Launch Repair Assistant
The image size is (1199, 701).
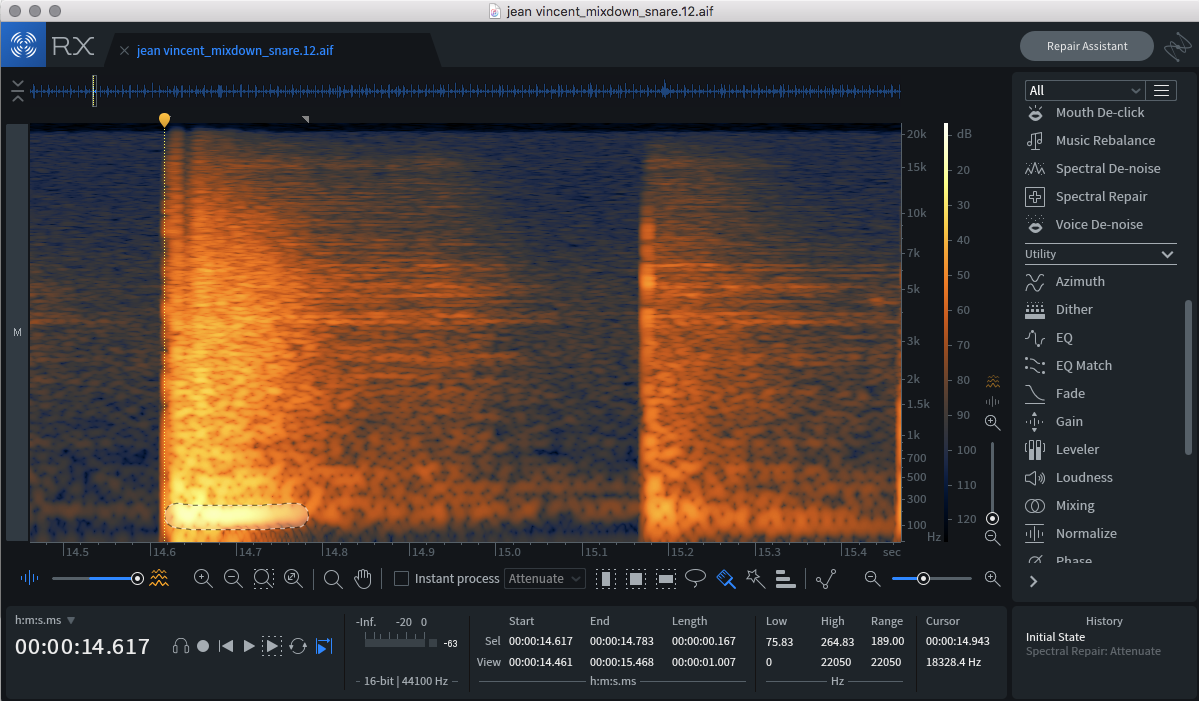1087,46
